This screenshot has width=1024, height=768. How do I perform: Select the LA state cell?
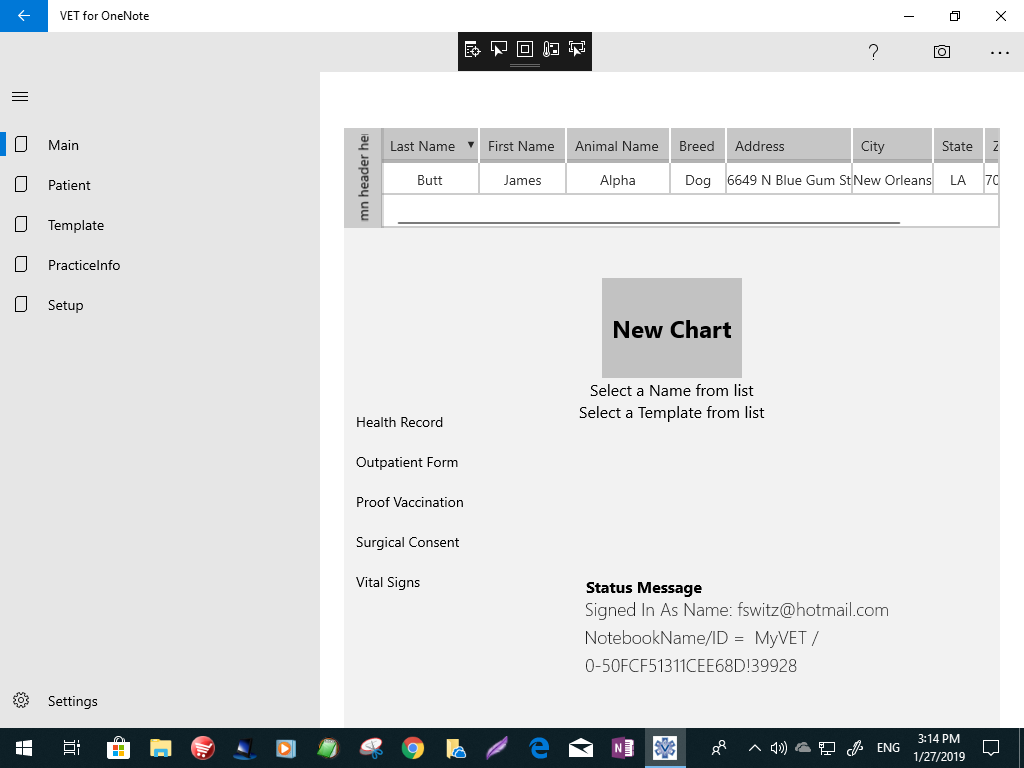tap(958, 180)
